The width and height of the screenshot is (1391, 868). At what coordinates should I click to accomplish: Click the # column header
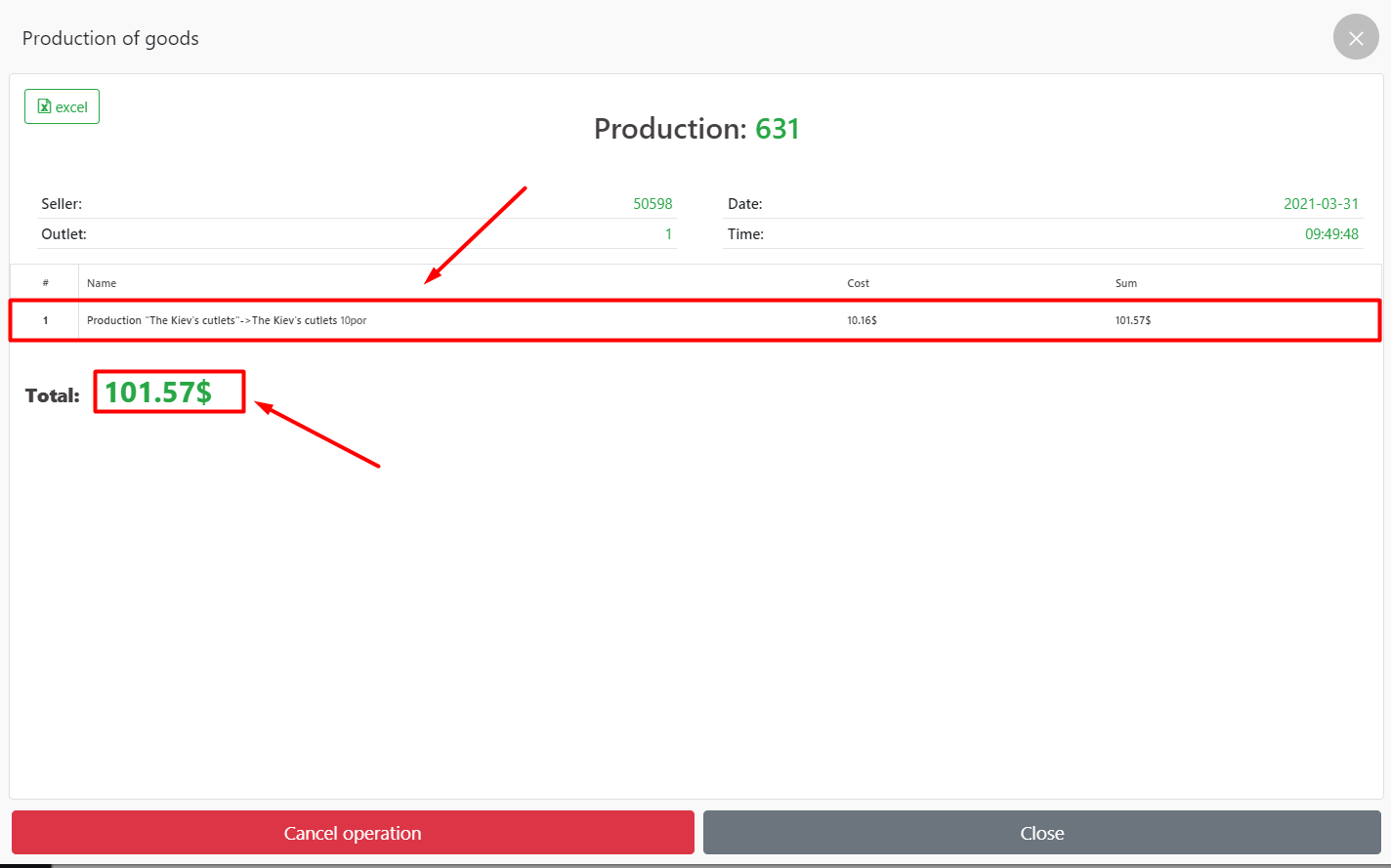pos(45,283)
